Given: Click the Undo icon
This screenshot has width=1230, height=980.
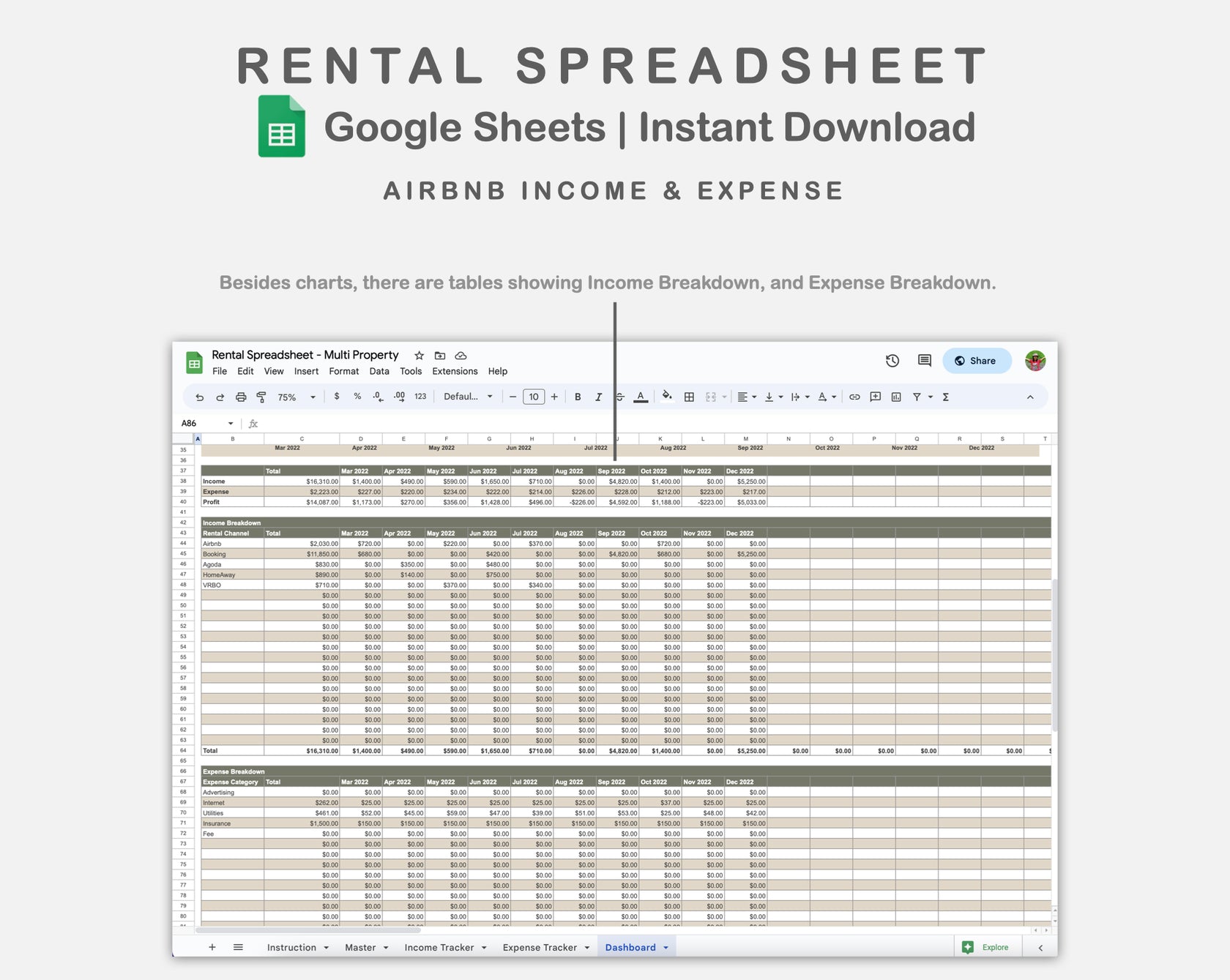Looking at the screenshot, I should (x=199, y=397).
